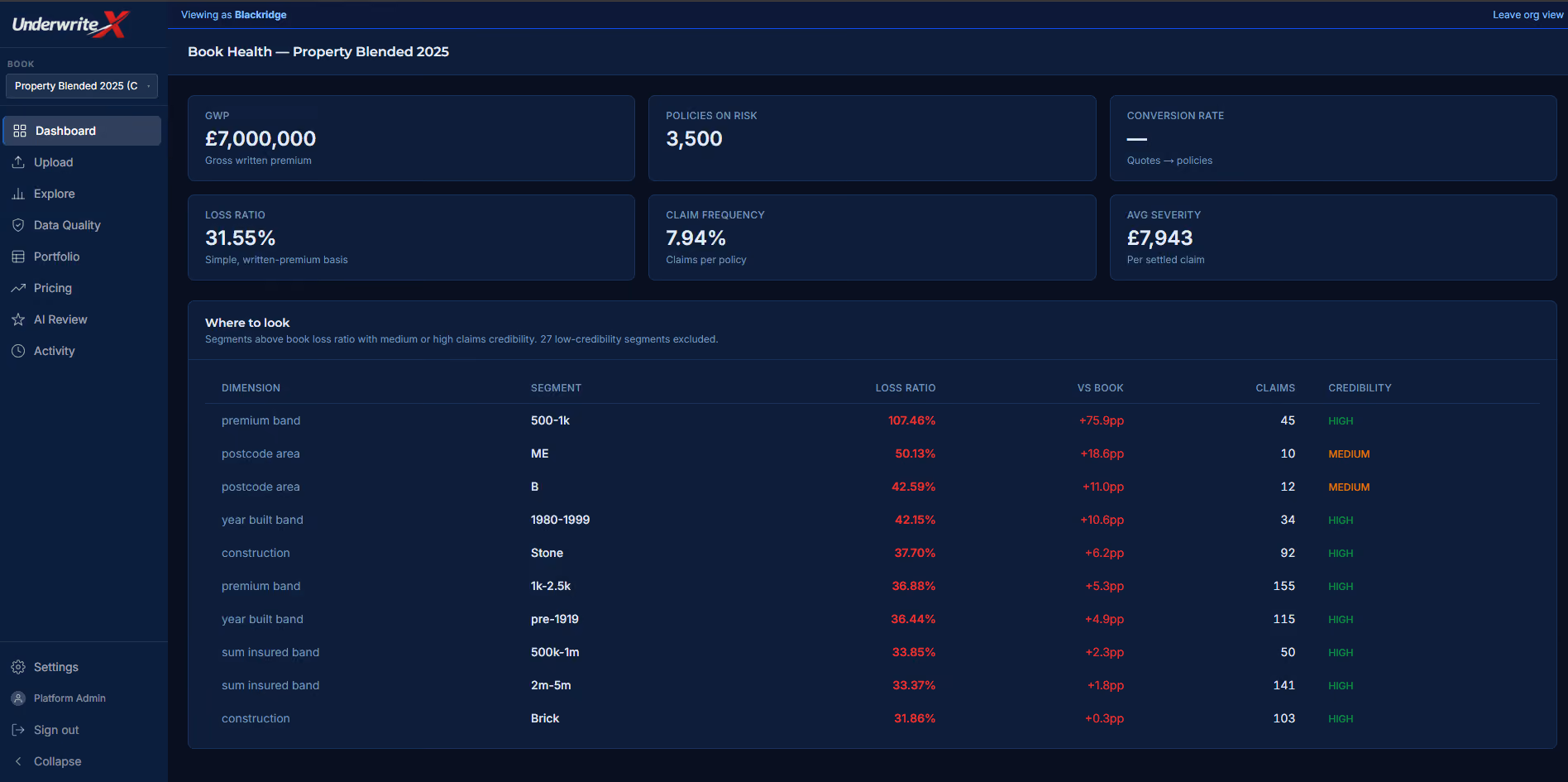Image resolution: width=1568 pixels, height=782 pixels.
Task: Click the GWP £7,000,000 card
Action: 411,138
